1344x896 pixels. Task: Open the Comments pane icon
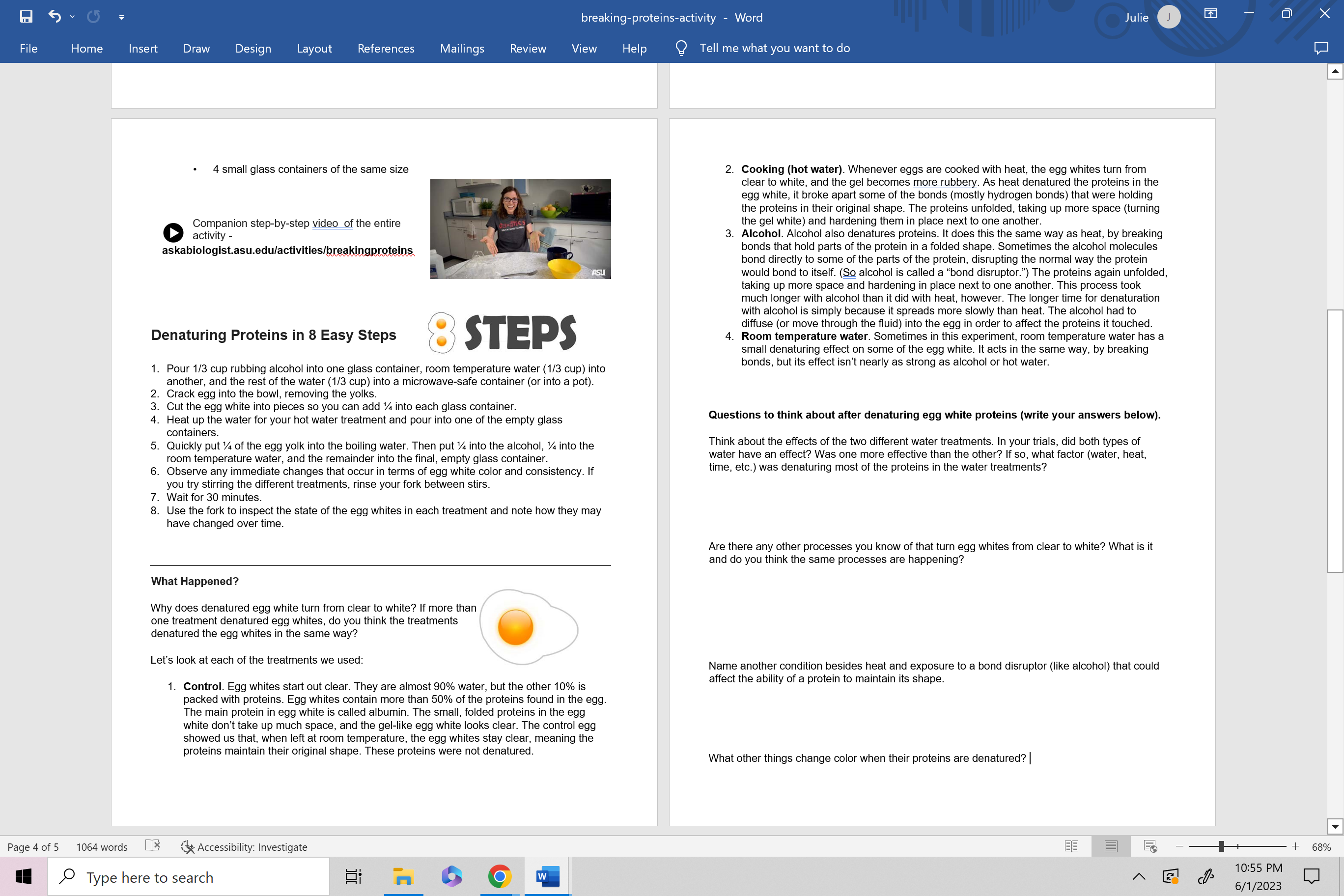tap(1320, 49)
